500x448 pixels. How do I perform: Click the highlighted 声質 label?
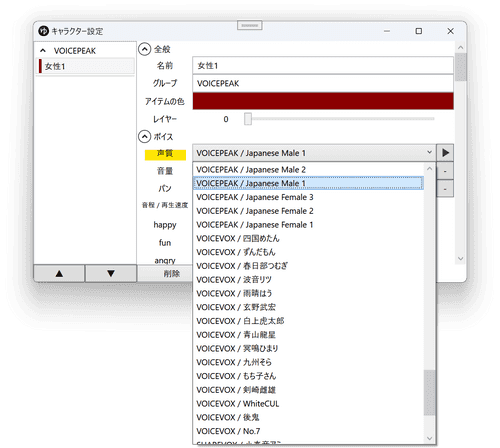pyautogui.click(x=165, y=154)
